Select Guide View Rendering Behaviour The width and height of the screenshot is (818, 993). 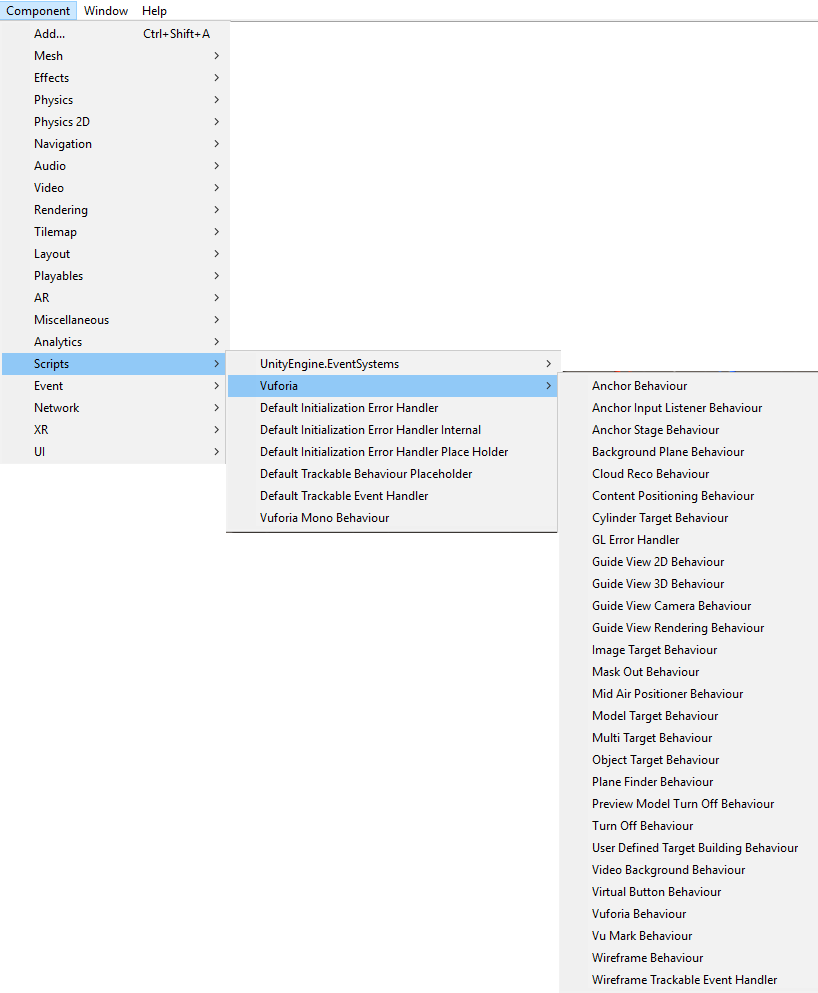(x=689, y=628)
